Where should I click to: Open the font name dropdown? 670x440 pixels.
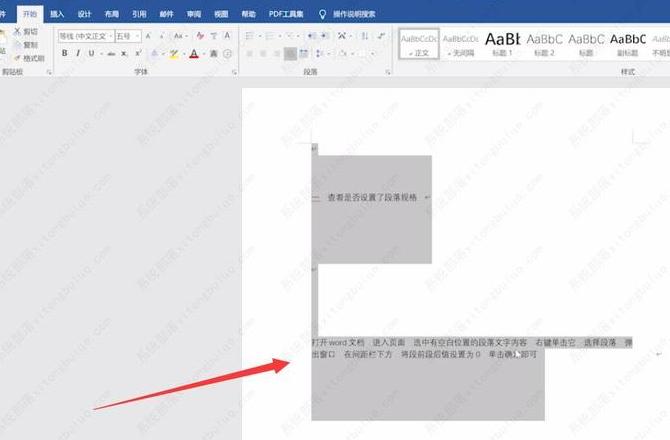111,36
